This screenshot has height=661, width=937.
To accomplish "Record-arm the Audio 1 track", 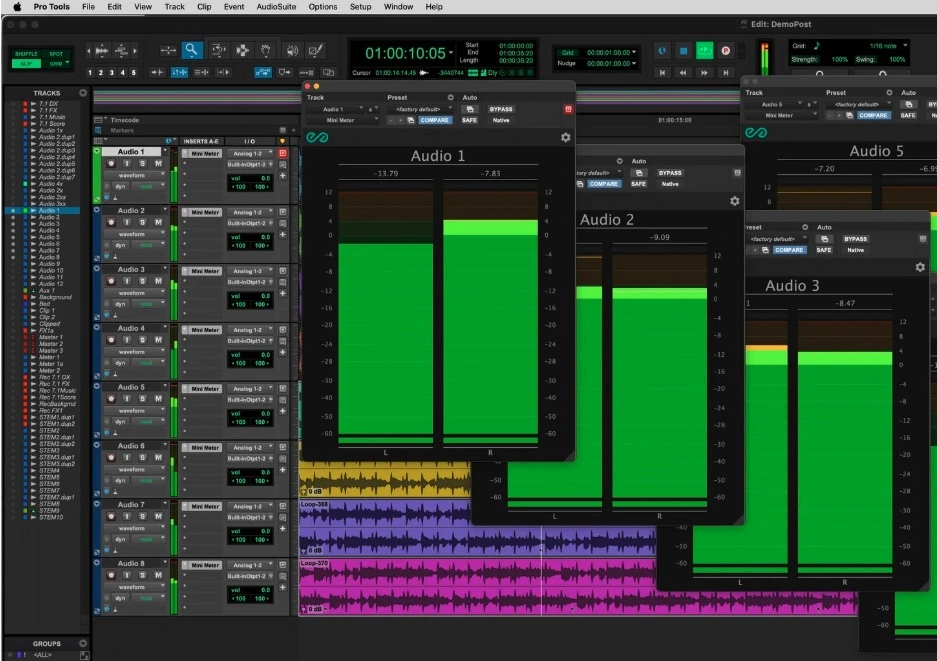I will tap(111, 163).
